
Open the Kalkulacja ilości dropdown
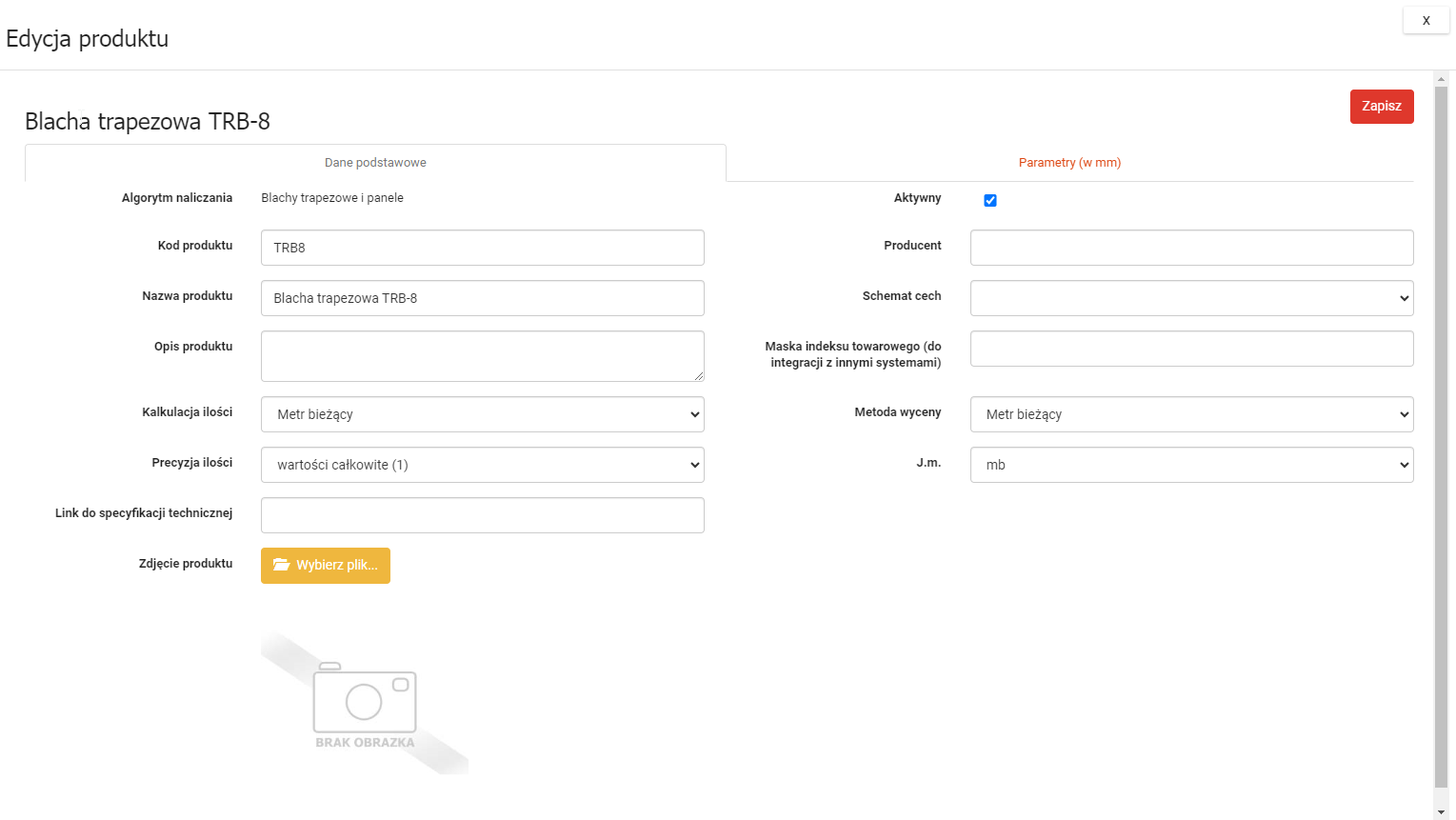click(x=482, y=414)
